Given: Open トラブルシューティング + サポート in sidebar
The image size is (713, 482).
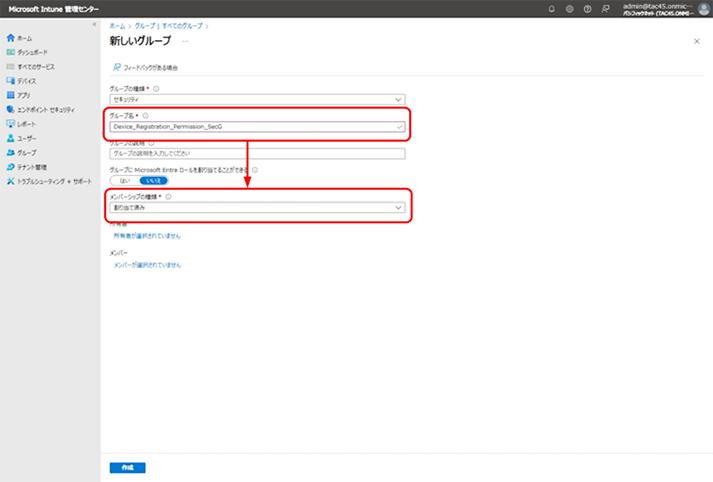Looking at the screenshot, I should point(55,181).
